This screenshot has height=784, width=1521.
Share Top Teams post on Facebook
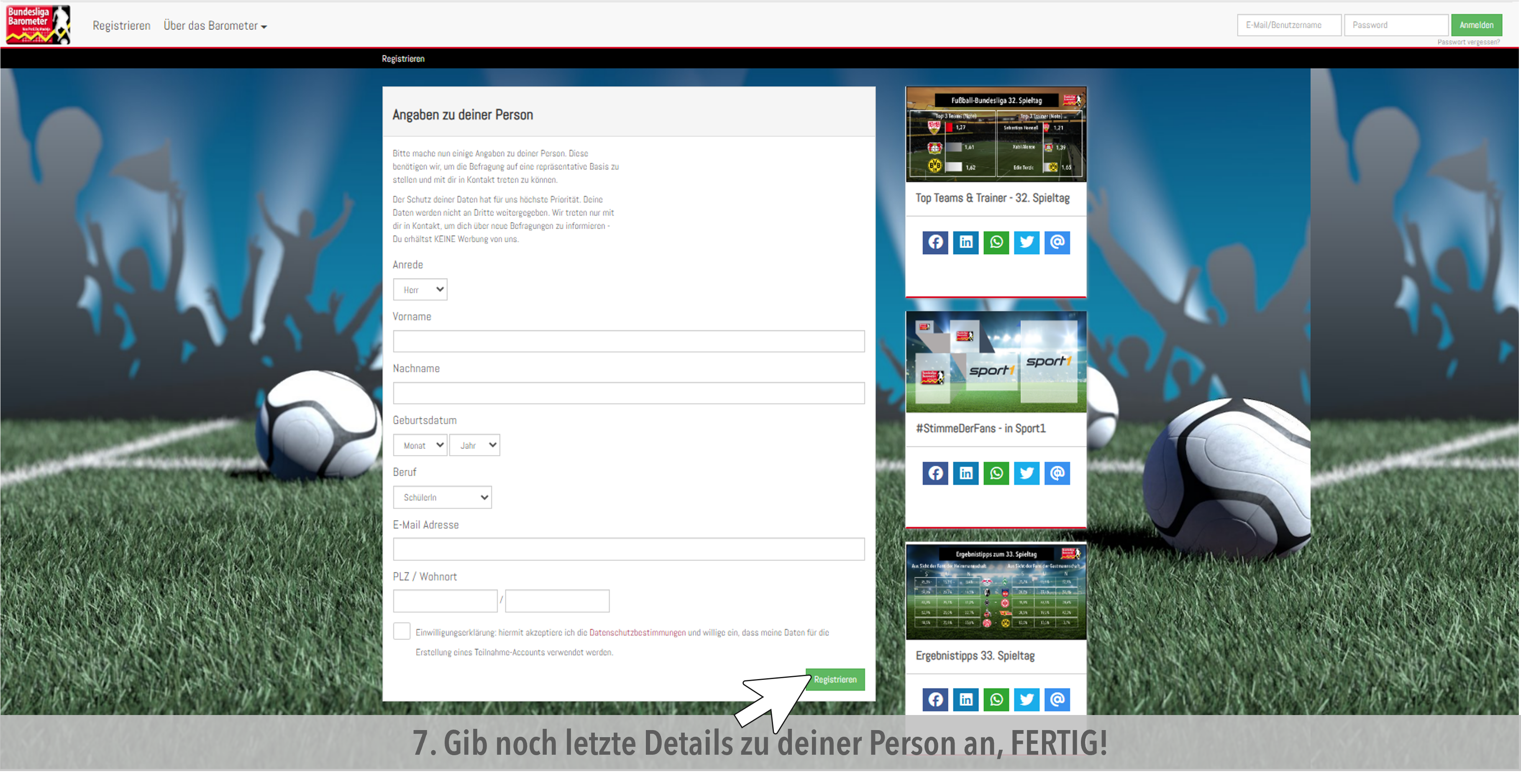click(x=935, y=242)
